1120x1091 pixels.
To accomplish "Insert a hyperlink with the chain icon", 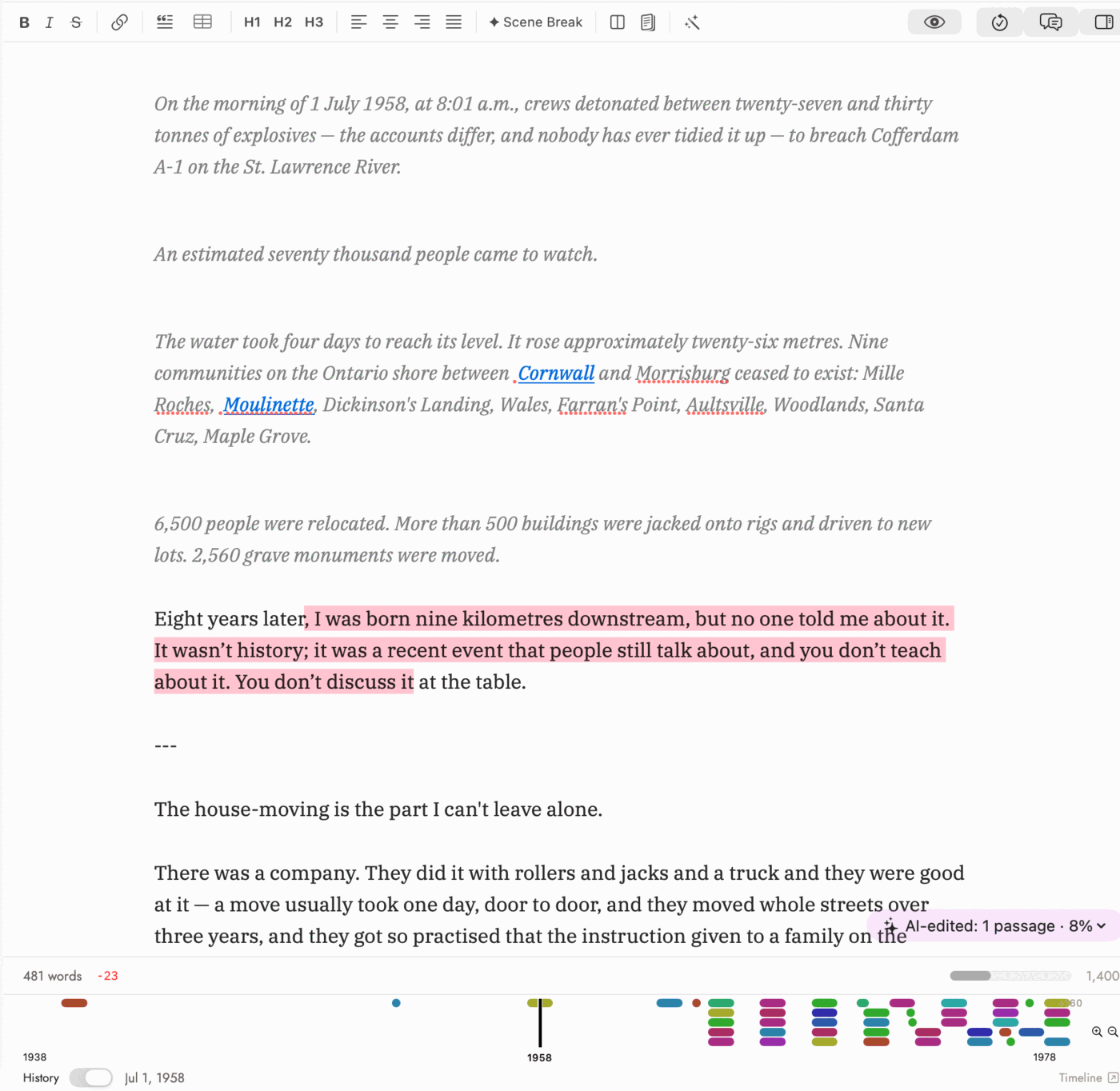I will pyautogui.click(x=119, y=22).
